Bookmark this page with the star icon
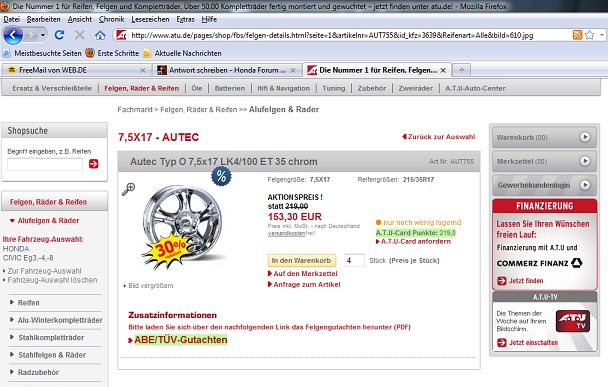Screen dimensions: 608x387 pos(589,35)
